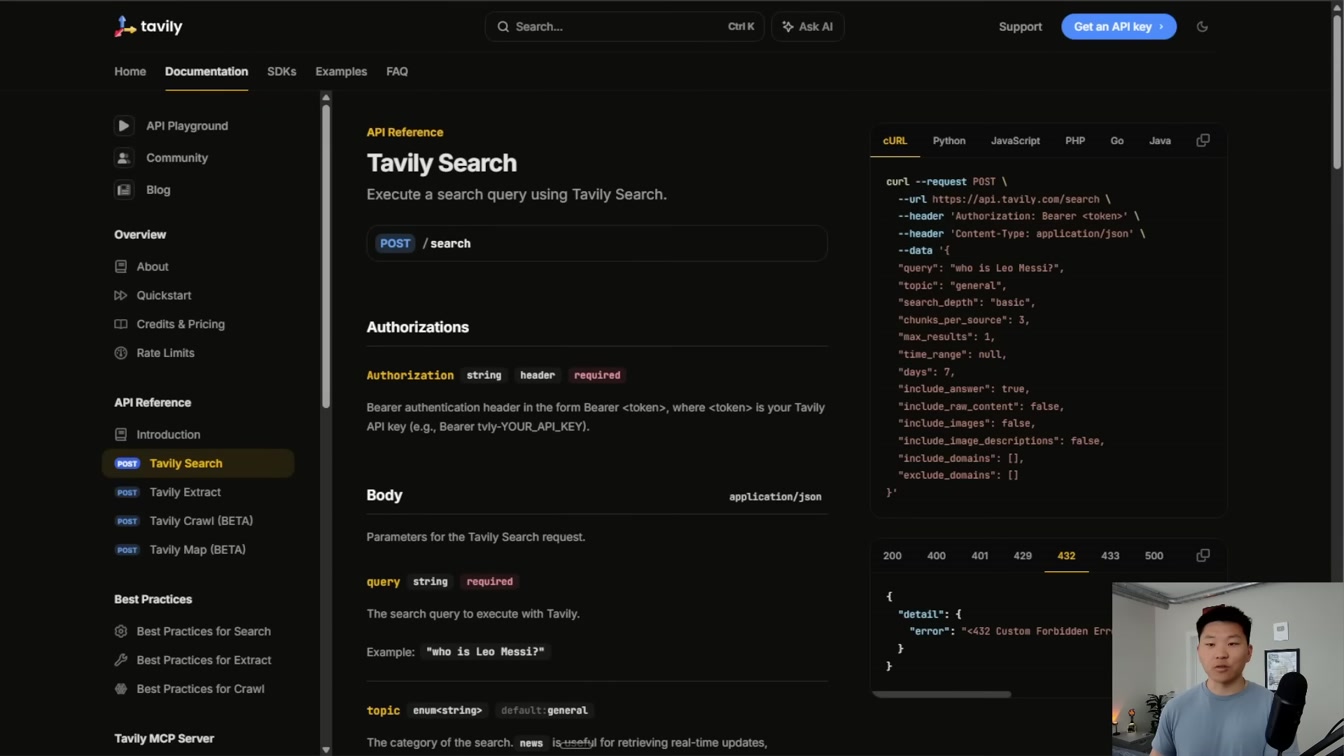Image resolution: width=1344 pixels, height=756 pixels.
Task: Show the 500 response example
Action: coord(1154,556)
